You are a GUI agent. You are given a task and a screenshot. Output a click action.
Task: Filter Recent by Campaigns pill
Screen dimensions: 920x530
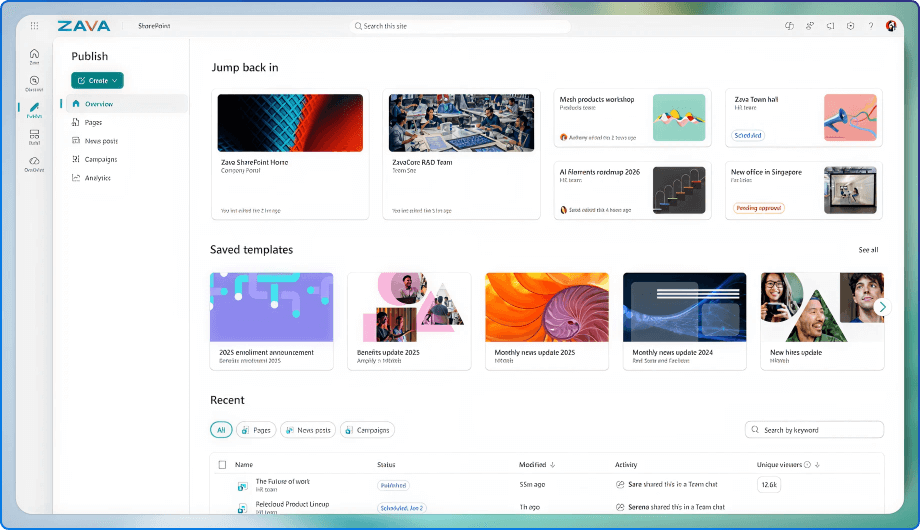(x=367, y=430)
